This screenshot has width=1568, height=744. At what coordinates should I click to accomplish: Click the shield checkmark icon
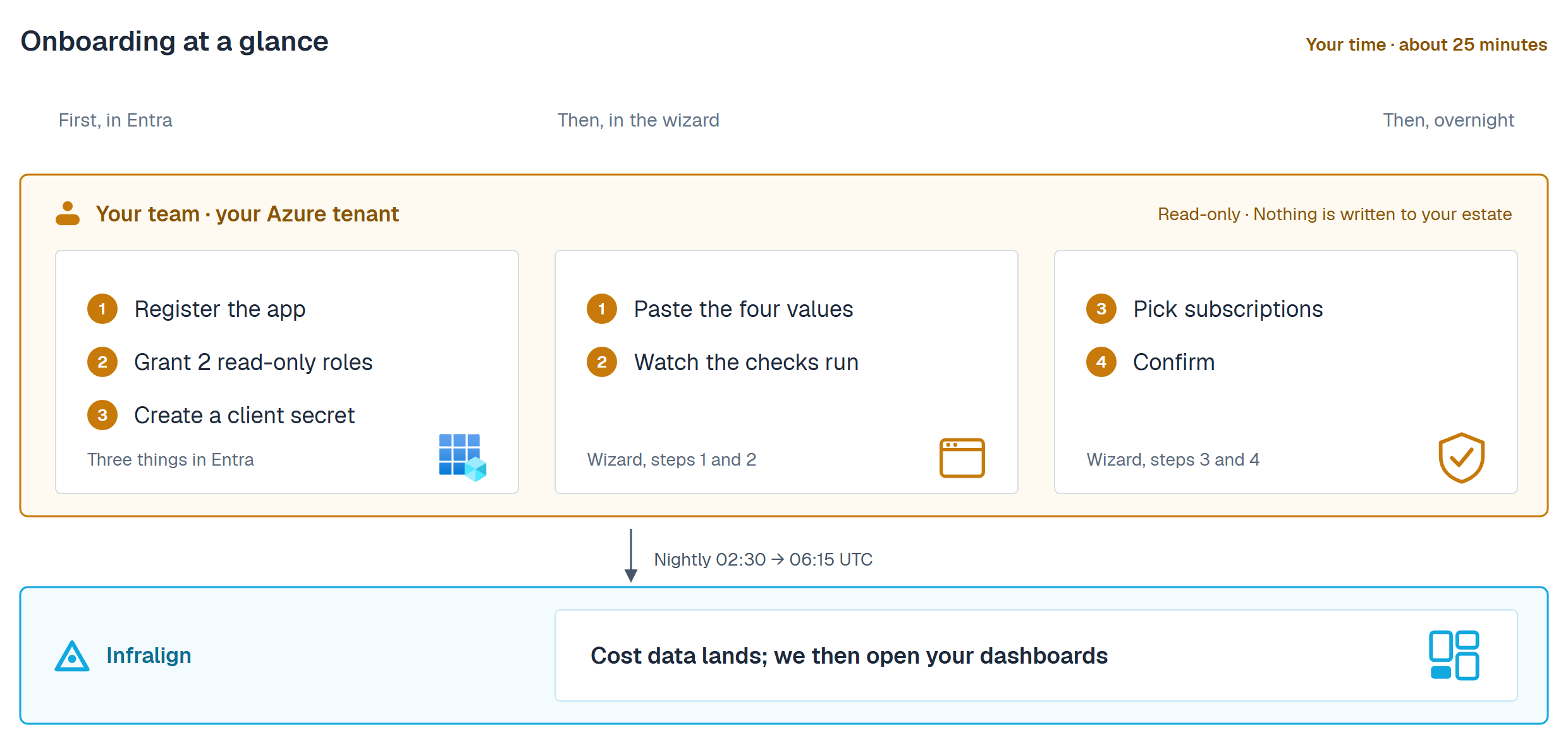point(1461,457)
